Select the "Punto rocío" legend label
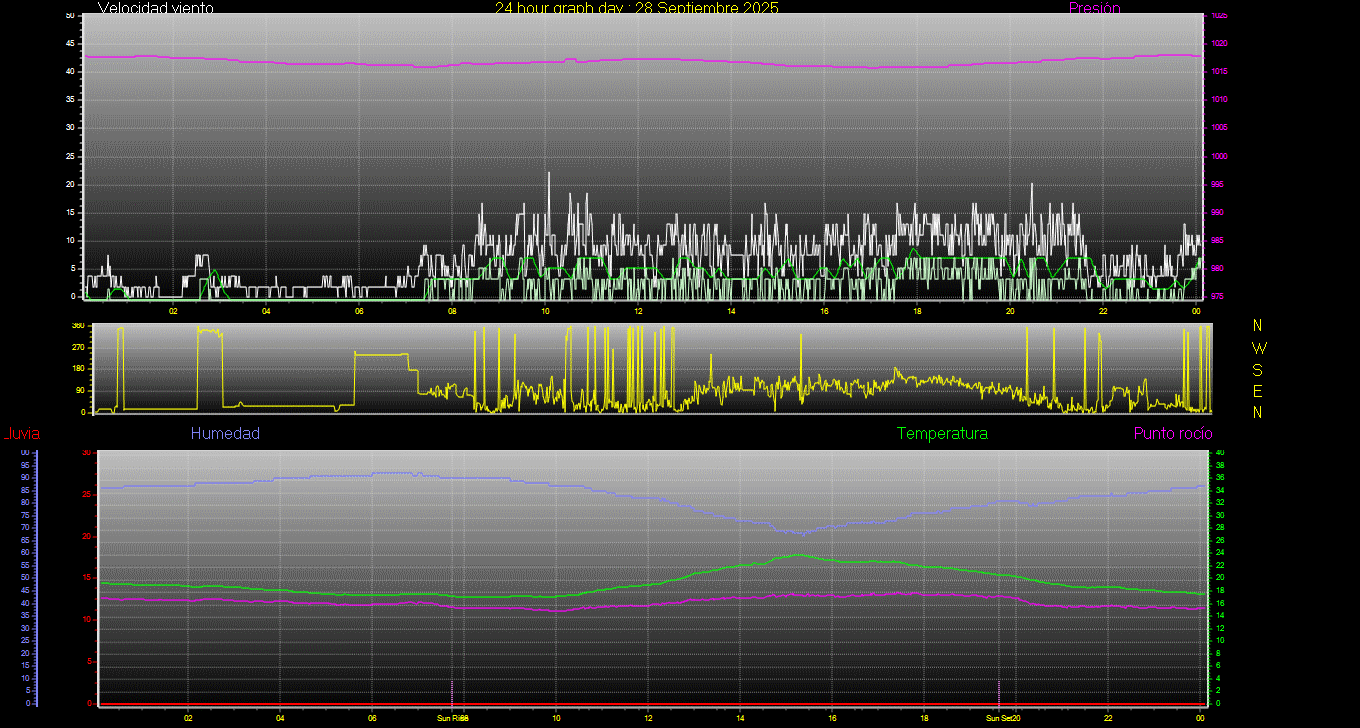This screenshot has width=1360, height=728. point(1173,434)
